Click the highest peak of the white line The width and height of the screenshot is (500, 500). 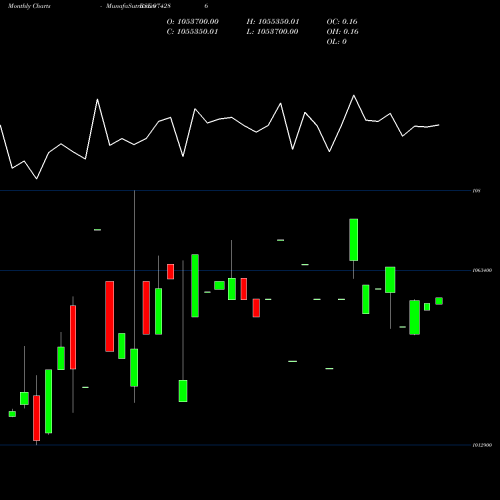tap(354, 96)
